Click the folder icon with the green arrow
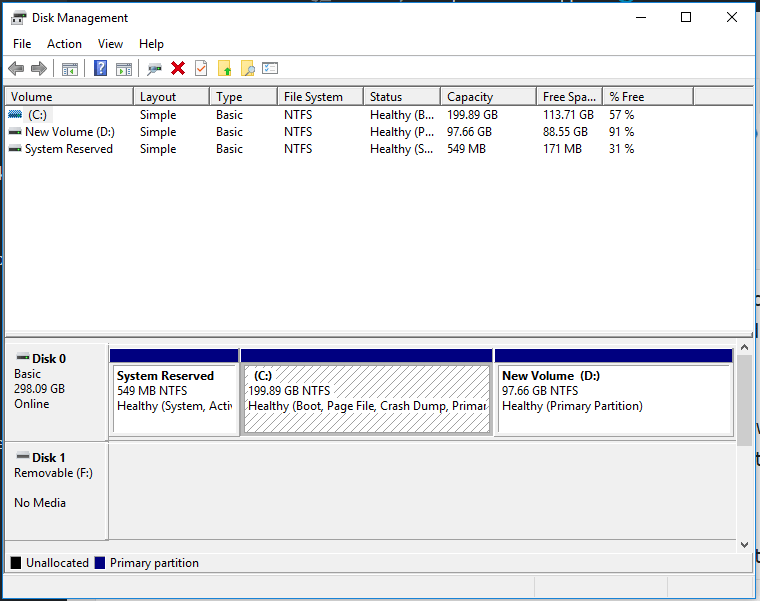The image size is (760, 601). point(224,68)
